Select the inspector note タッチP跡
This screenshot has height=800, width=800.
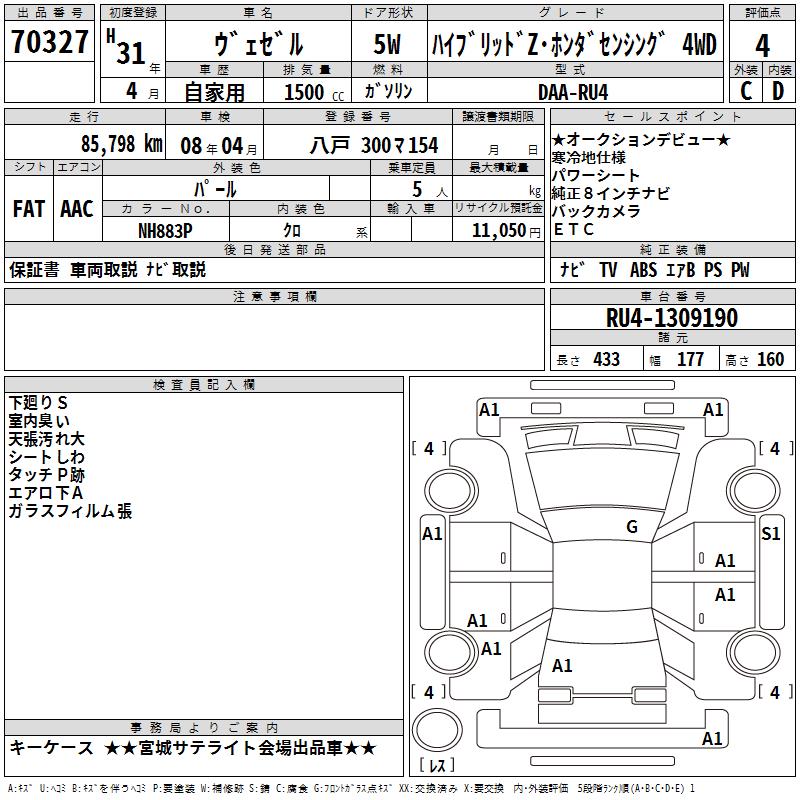click(46, 475)
